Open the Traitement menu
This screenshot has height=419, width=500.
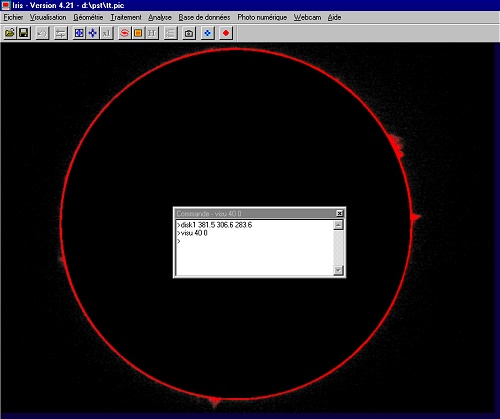point(126,17)
